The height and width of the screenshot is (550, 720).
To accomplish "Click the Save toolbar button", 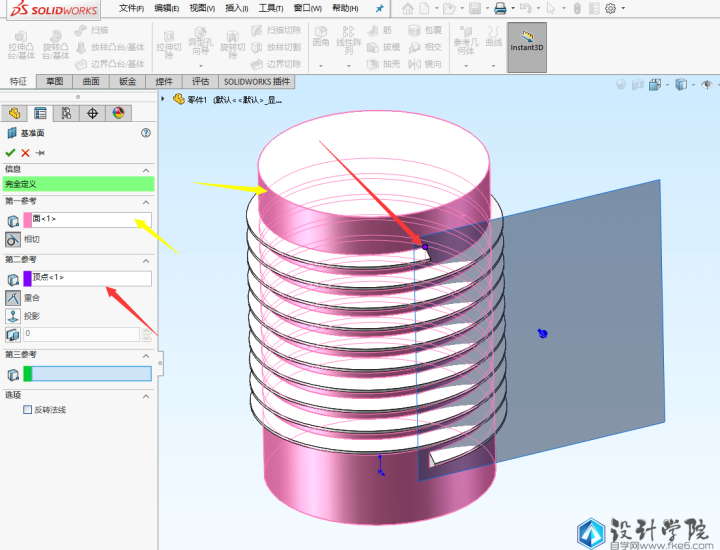I will click(474, 8).
